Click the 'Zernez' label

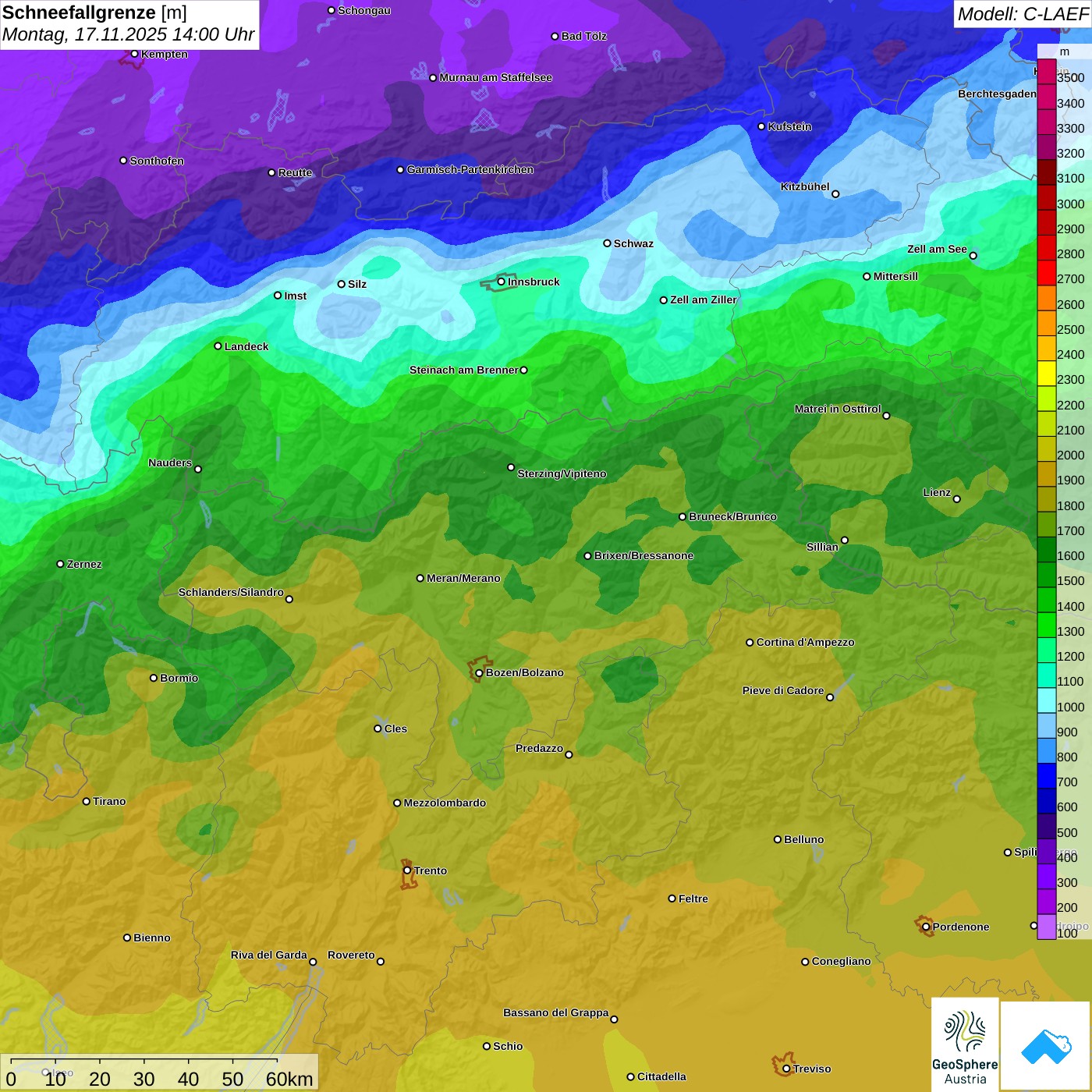[84, 564]
